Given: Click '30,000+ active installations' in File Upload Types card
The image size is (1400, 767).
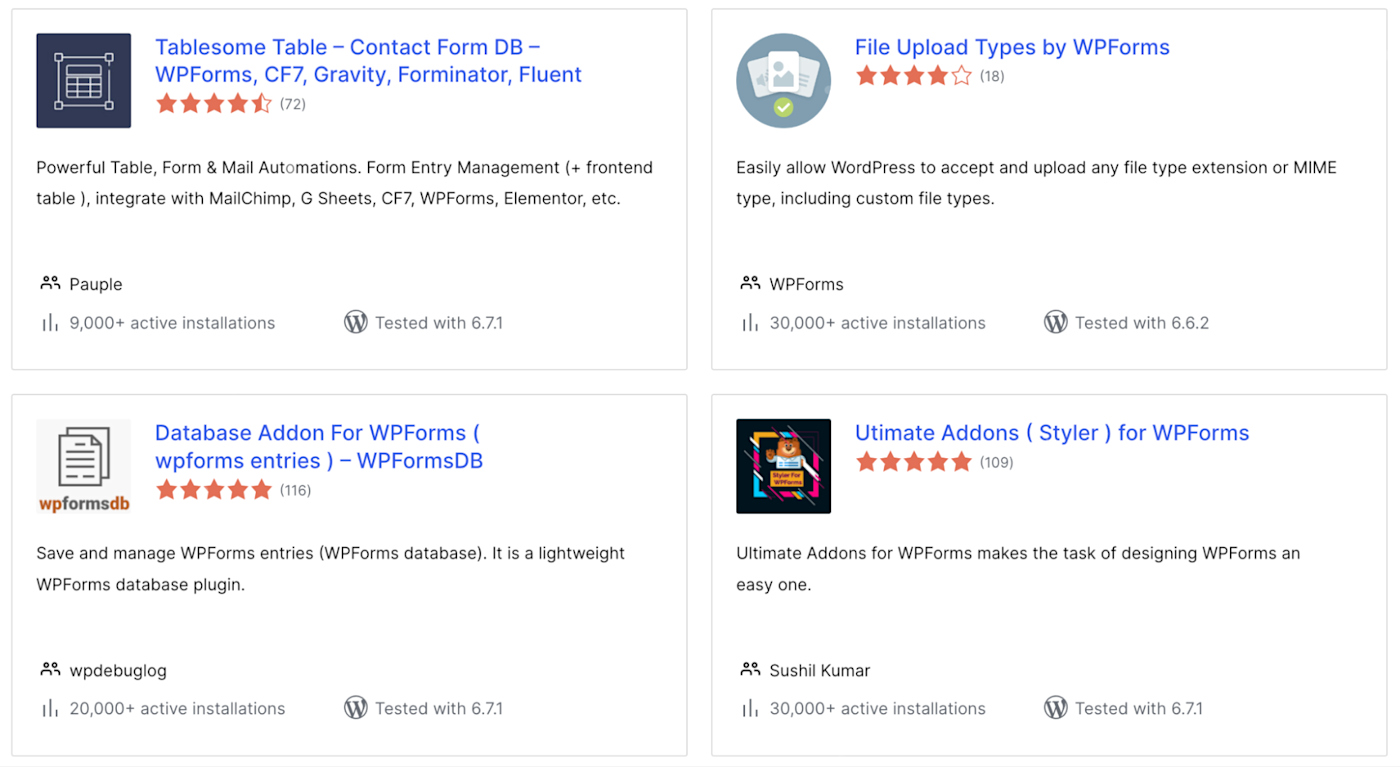Looking at the screenshot, I should [x=878, y=323].
